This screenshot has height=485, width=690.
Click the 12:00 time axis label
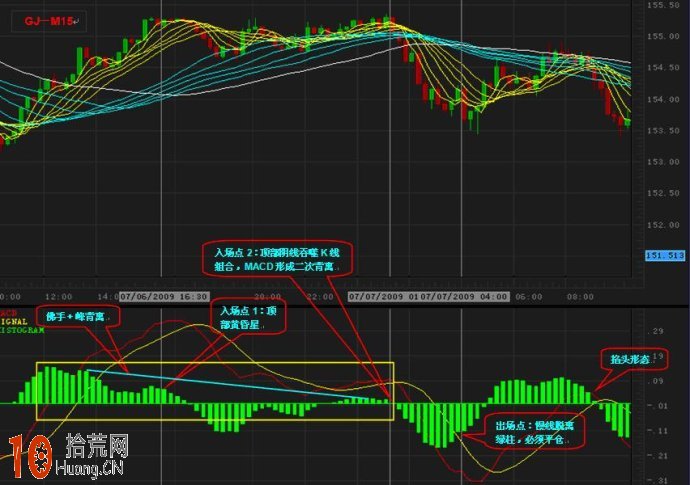point(59,297)
